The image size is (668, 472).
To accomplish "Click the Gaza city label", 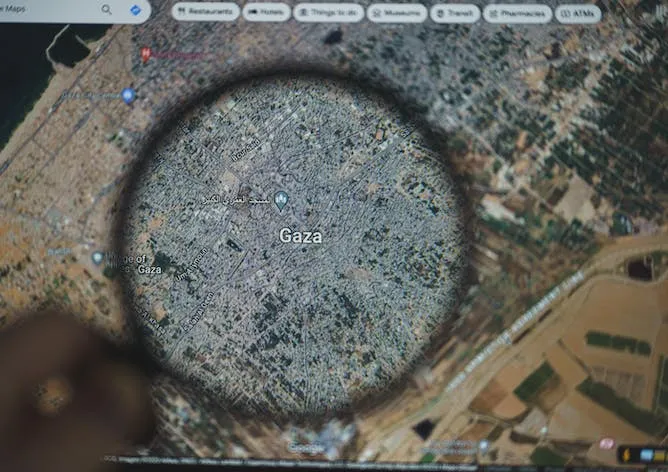I will point(300,237).
